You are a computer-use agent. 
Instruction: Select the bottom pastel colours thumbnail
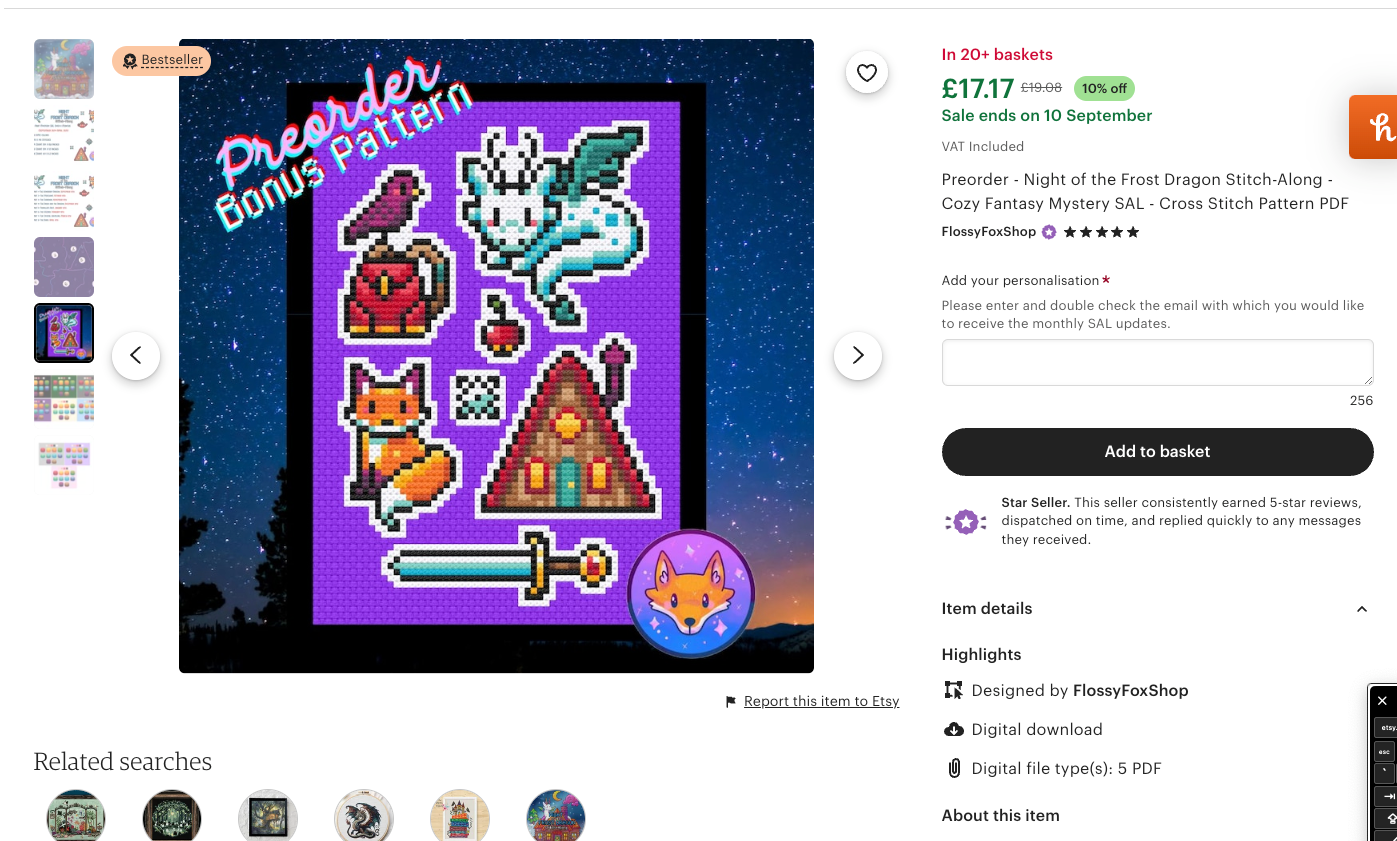coord(64,465)
